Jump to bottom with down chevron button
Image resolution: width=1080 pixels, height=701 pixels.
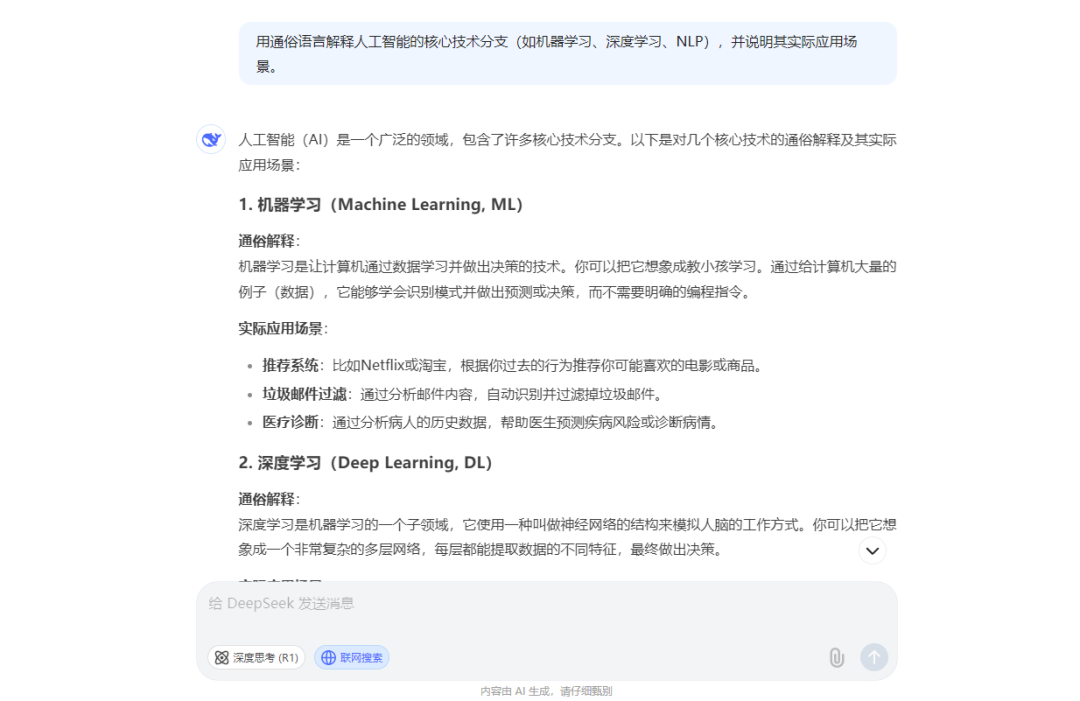click(872, 550)
